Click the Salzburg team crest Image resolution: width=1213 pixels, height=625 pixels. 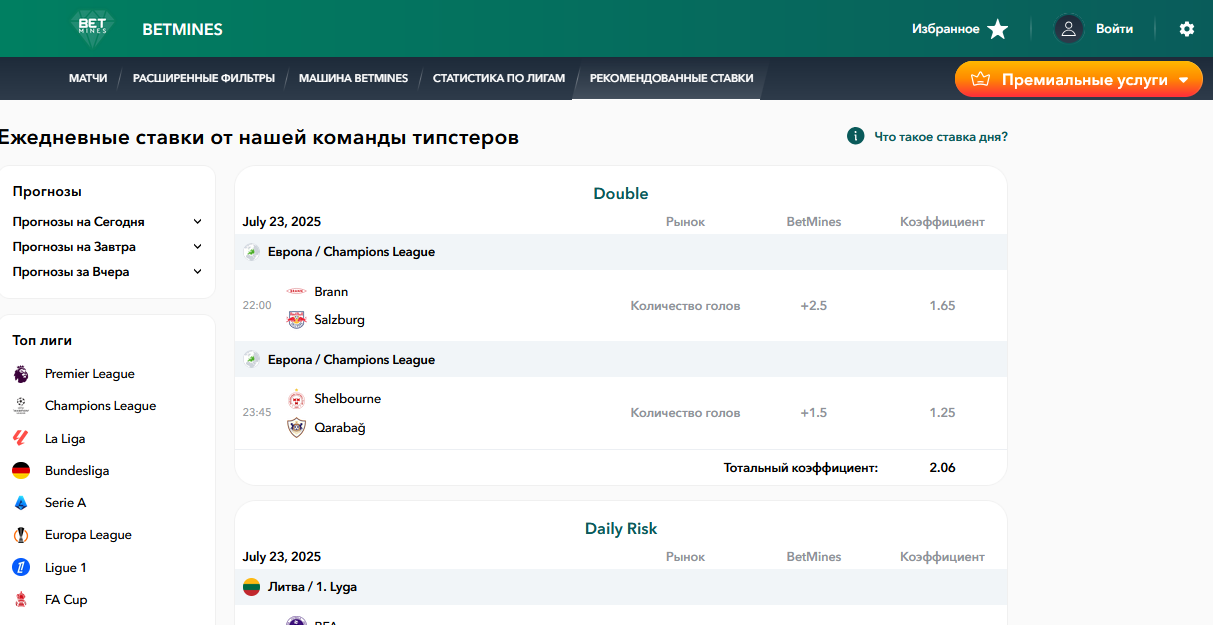[296, 320]
